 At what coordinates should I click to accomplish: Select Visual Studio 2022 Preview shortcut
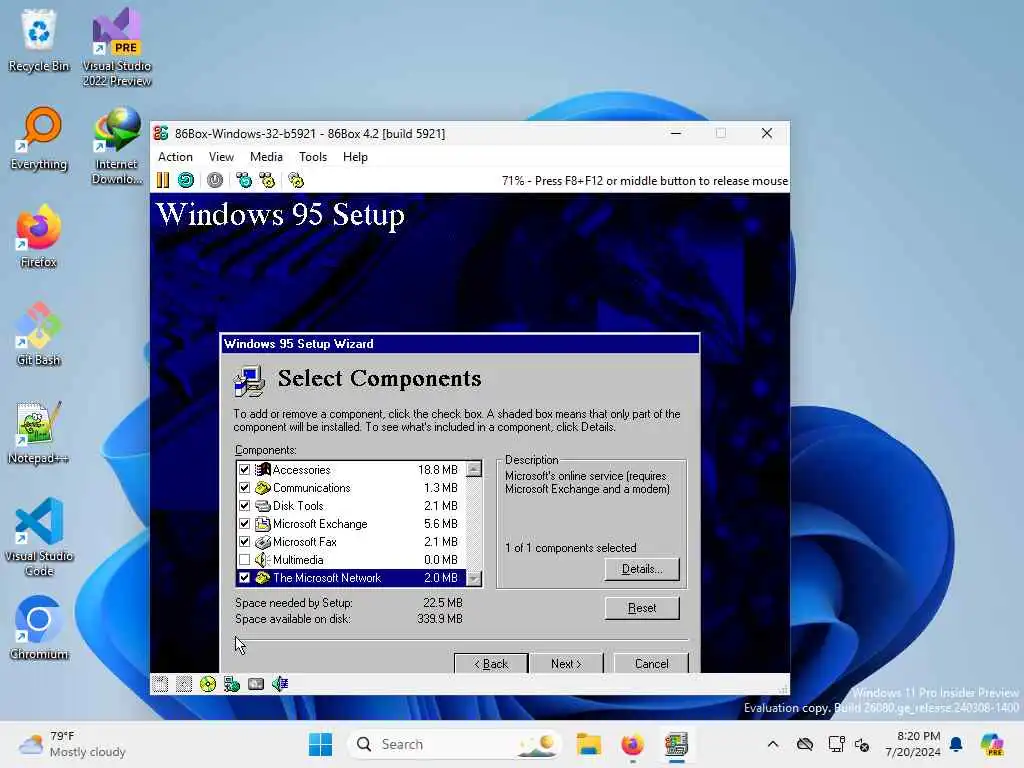[x=117, y=47]
